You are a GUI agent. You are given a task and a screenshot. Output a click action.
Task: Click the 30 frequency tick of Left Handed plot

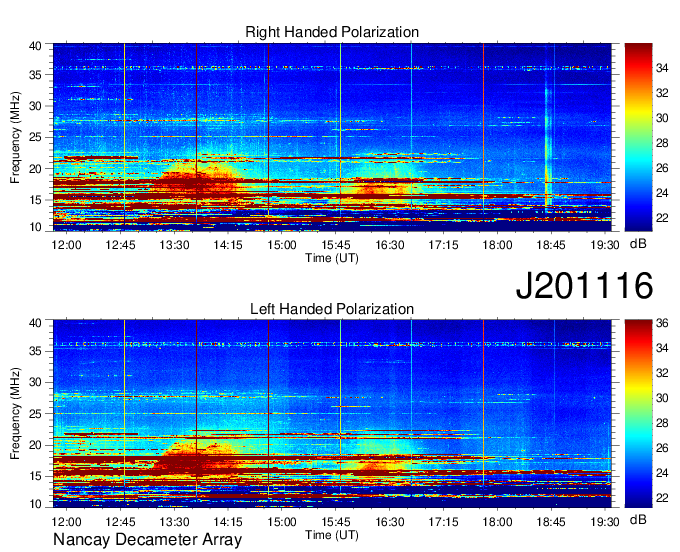(35, 382)
